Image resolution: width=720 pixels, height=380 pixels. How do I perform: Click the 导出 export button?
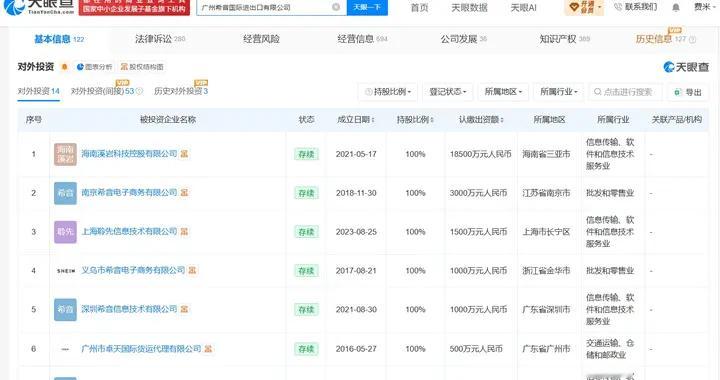[688, 92]
